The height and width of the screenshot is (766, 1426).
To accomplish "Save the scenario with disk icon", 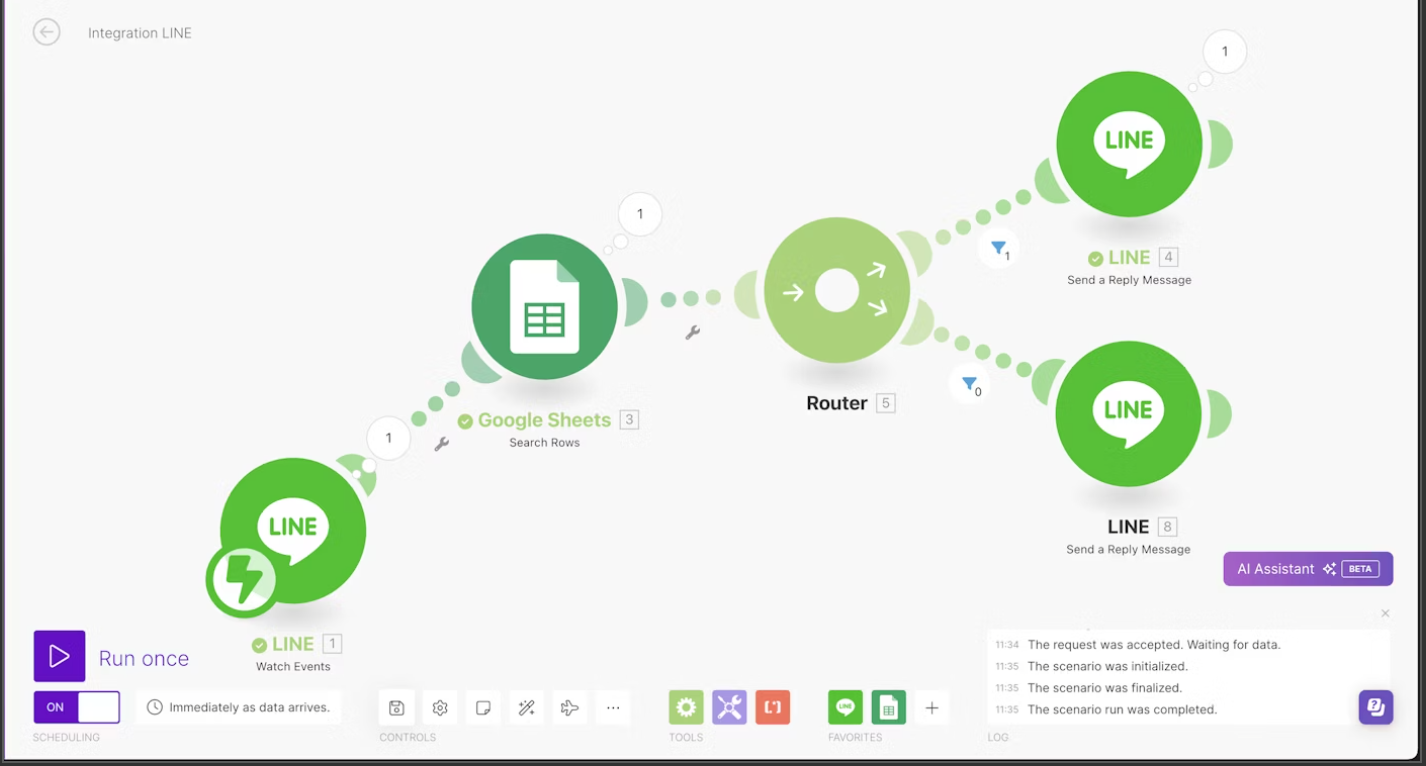I will pyautogui.click(x=397, y=708).
